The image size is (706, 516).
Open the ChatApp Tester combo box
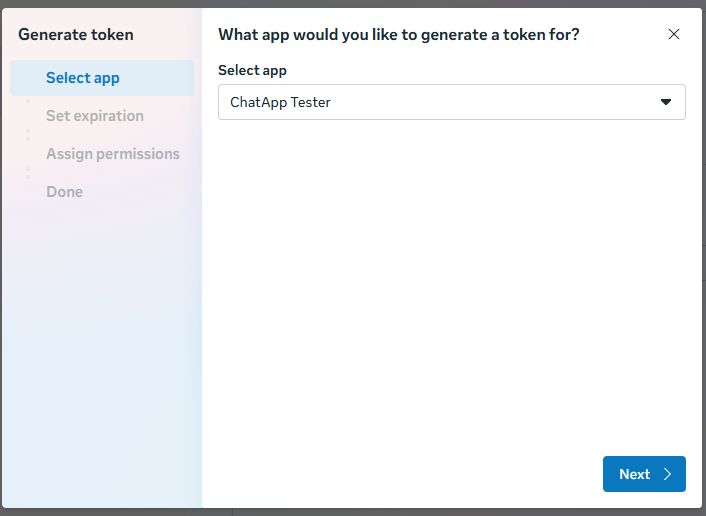tap(451, 102)
